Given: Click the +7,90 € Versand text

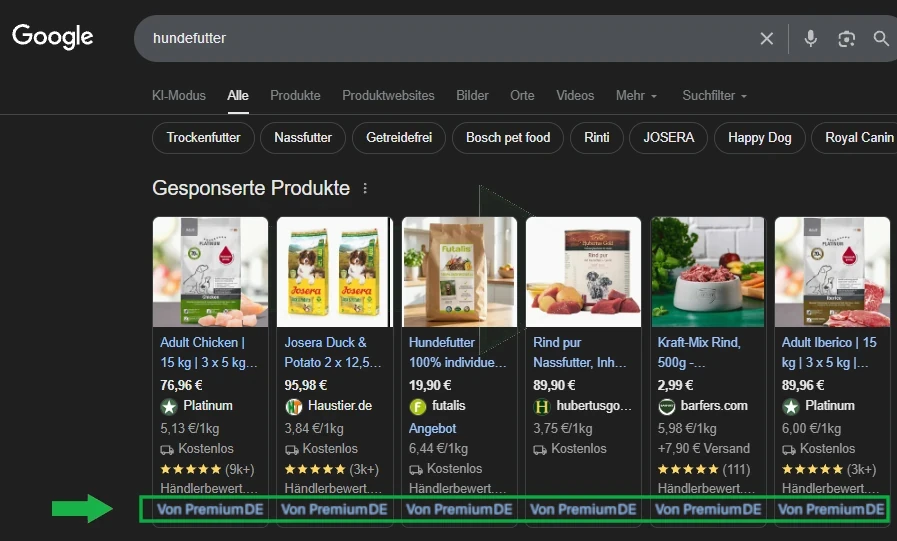Looking at the screenshot, I should coord(704,448).
